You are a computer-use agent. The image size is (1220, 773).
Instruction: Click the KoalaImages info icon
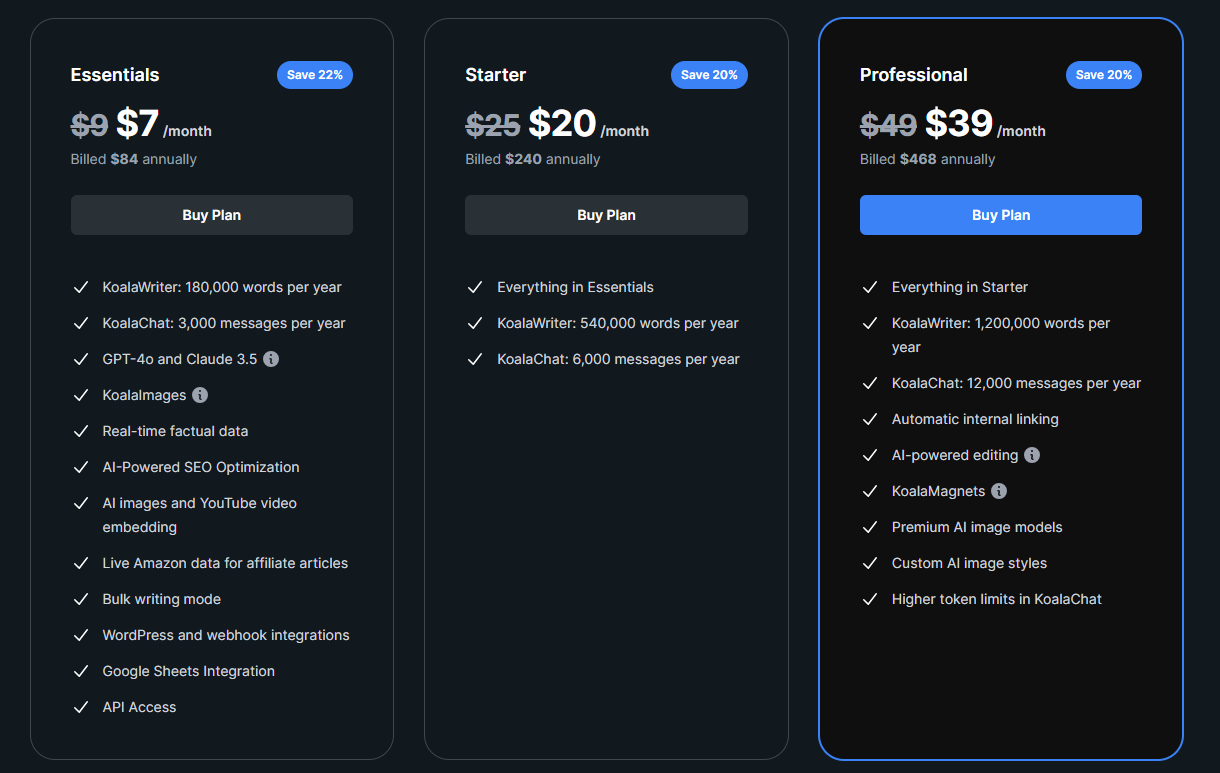click(x=200, y=395)
